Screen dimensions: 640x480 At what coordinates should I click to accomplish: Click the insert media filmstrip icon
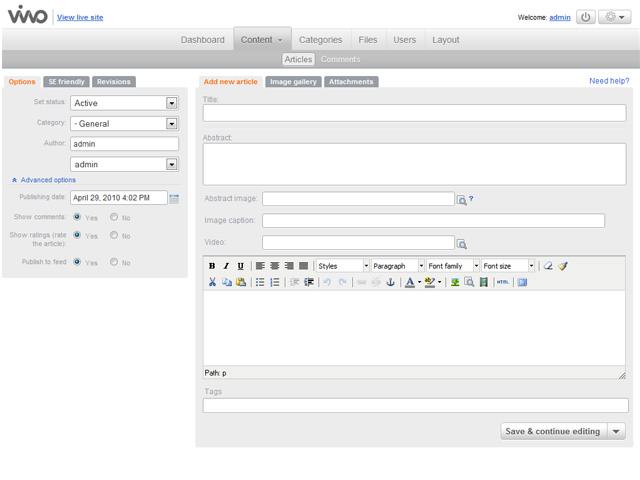[x=484, y=282]
